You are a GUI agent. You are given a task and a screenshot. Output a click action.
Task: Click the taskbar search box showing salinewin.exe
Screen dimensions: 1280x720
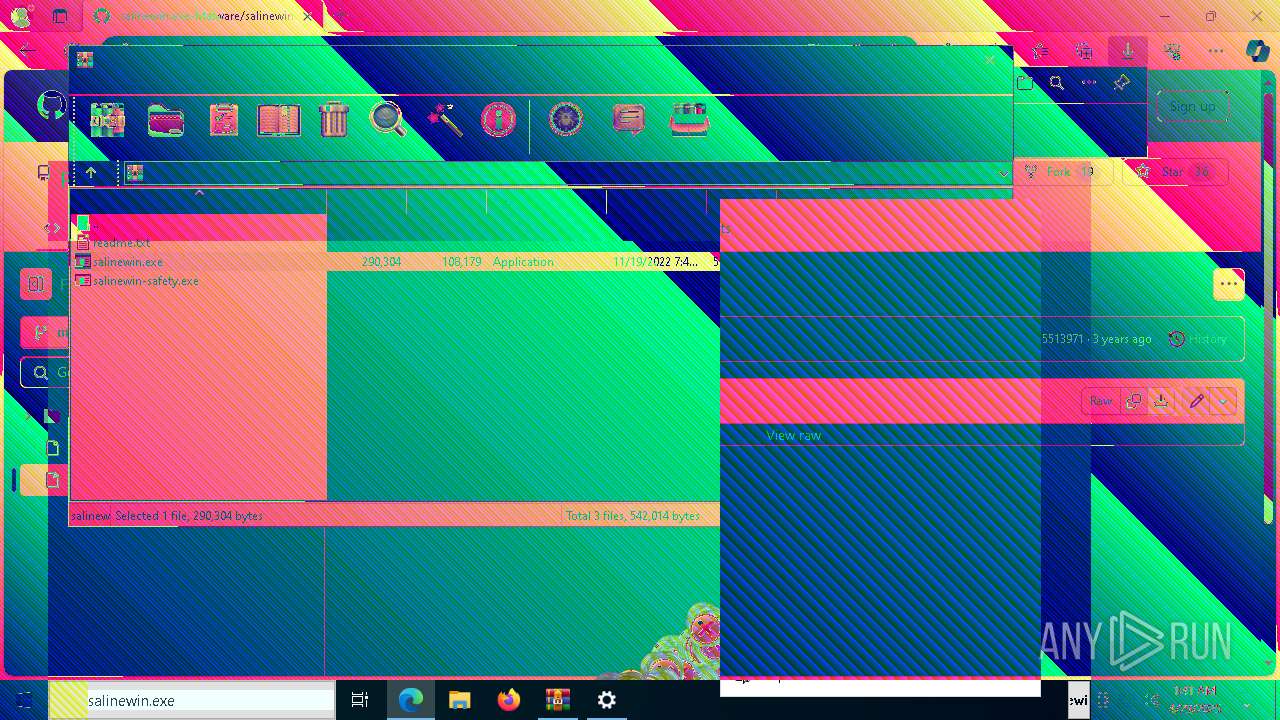[x=192, y=701]
